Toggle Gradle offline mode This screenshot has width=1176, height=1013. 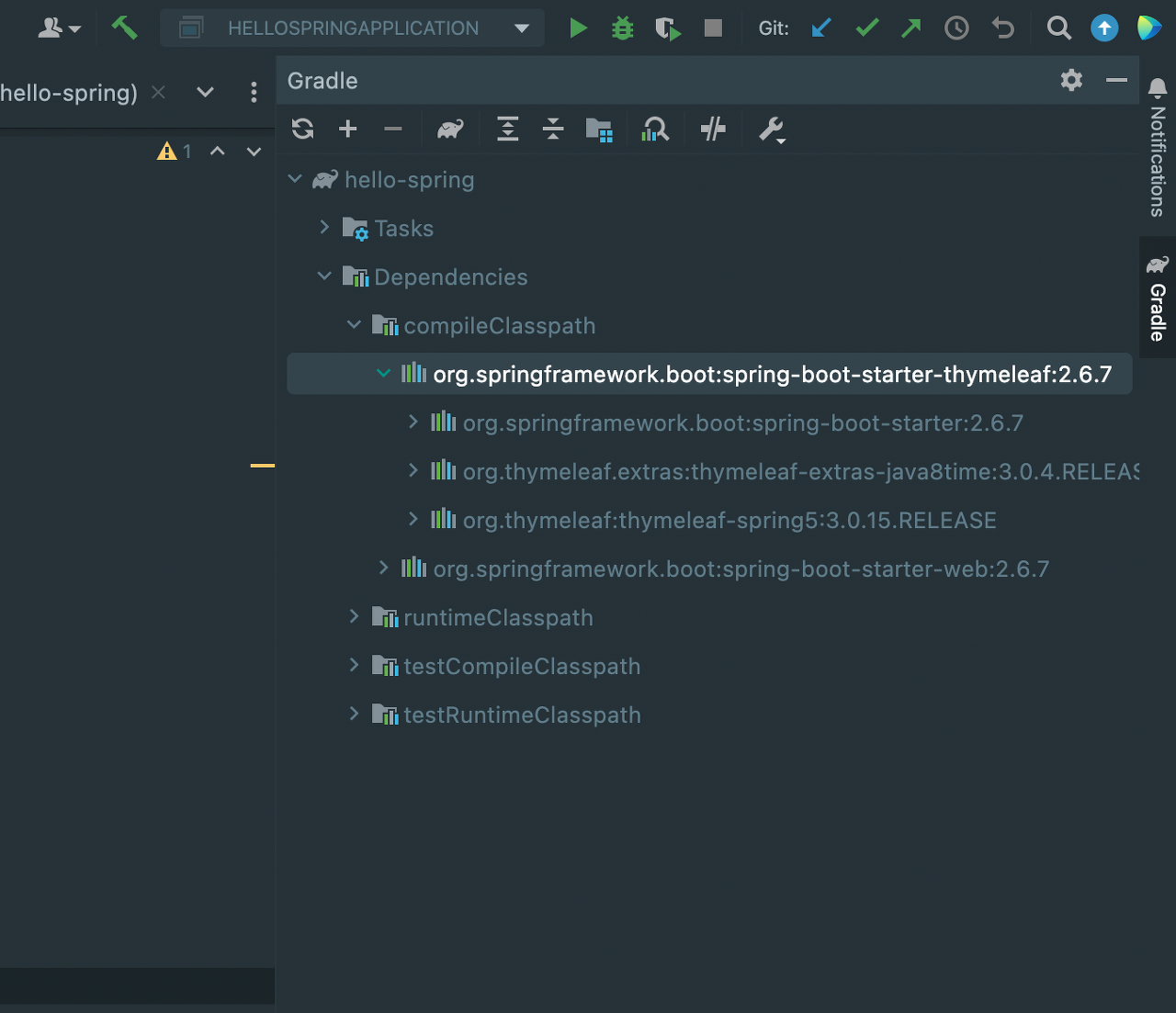[713, 129]
